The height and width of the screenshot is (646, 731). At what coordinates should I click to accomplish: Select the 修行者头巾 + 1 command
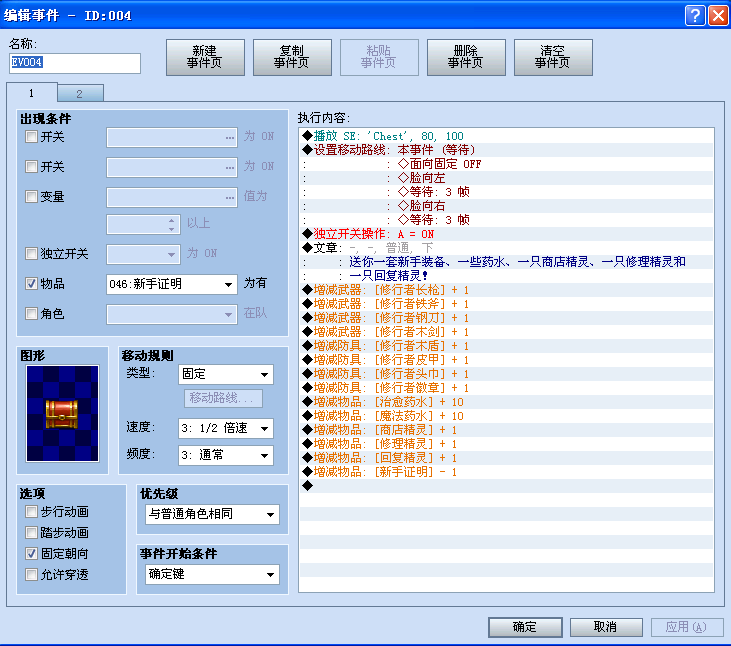coord(506,374)
